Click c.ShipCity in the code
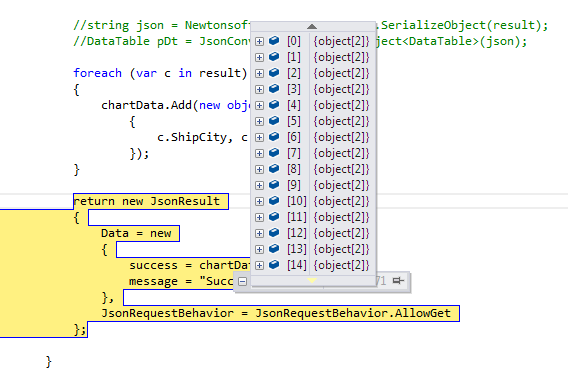The height and width of the screenshot is (385, 568). click(192, 137)
